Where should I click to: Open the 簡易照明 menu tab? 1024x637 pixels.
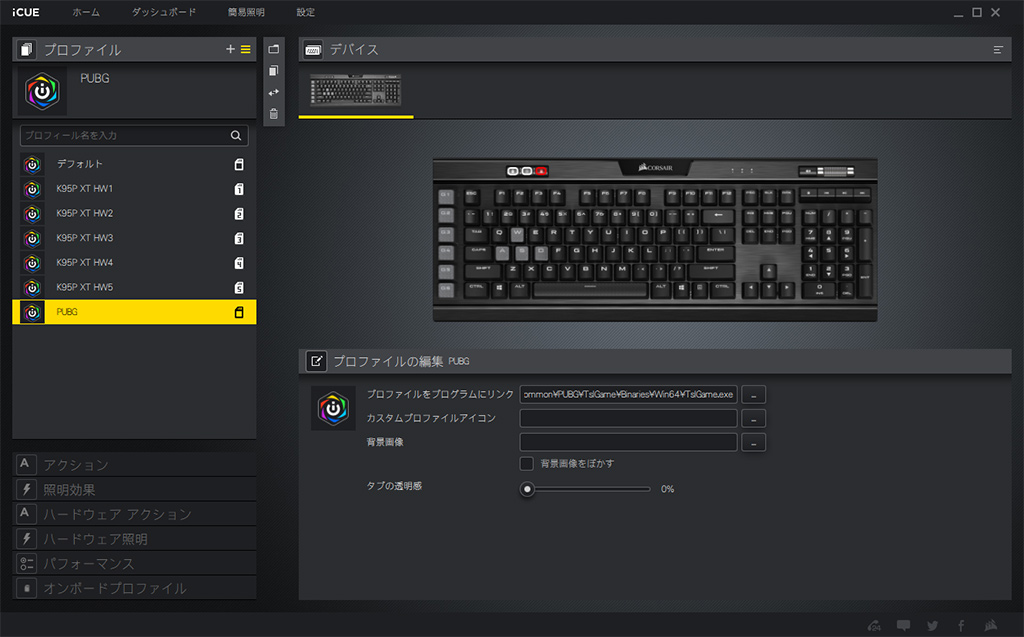tap(246, 12)
